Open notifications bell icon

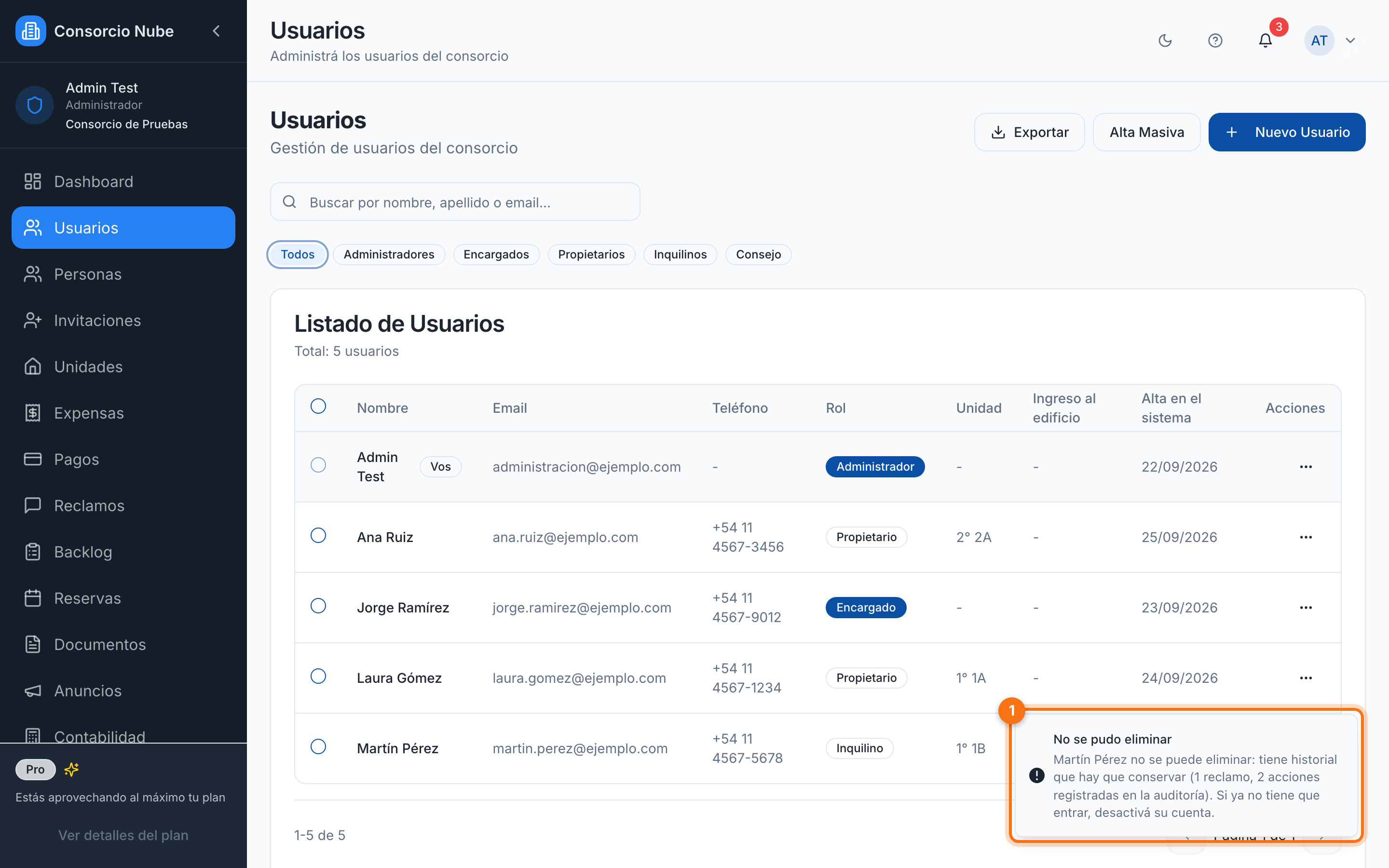(1265, 41)
